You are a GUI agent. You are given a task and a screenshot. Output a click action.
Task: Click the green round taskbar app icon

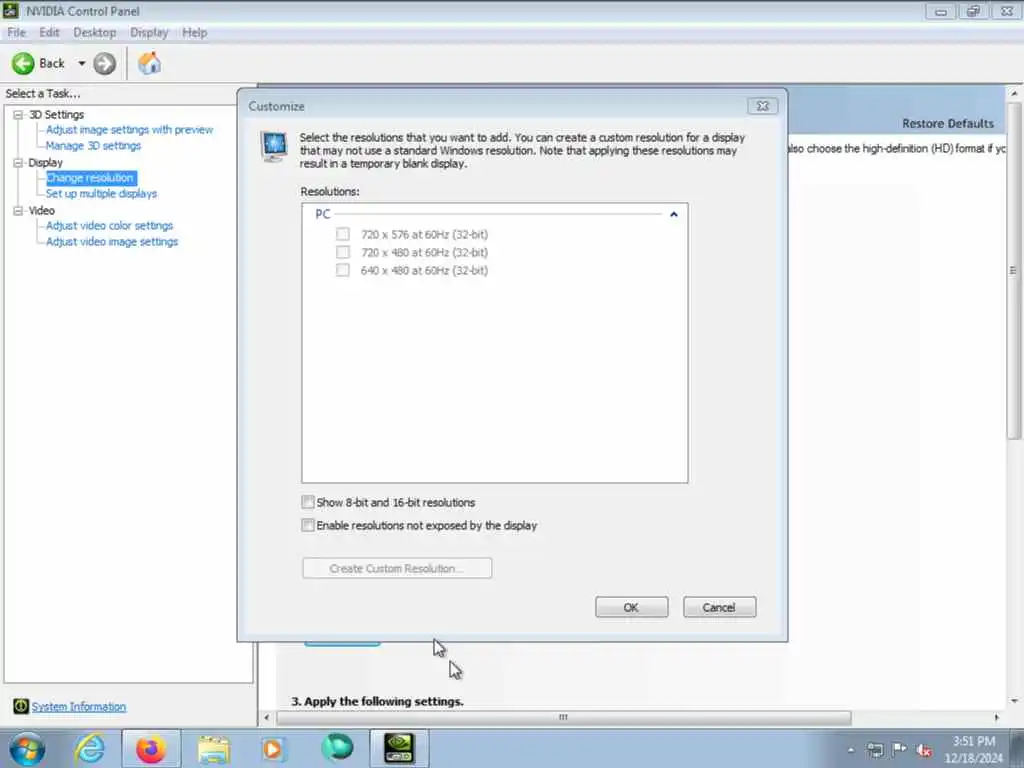click(337, 748)
